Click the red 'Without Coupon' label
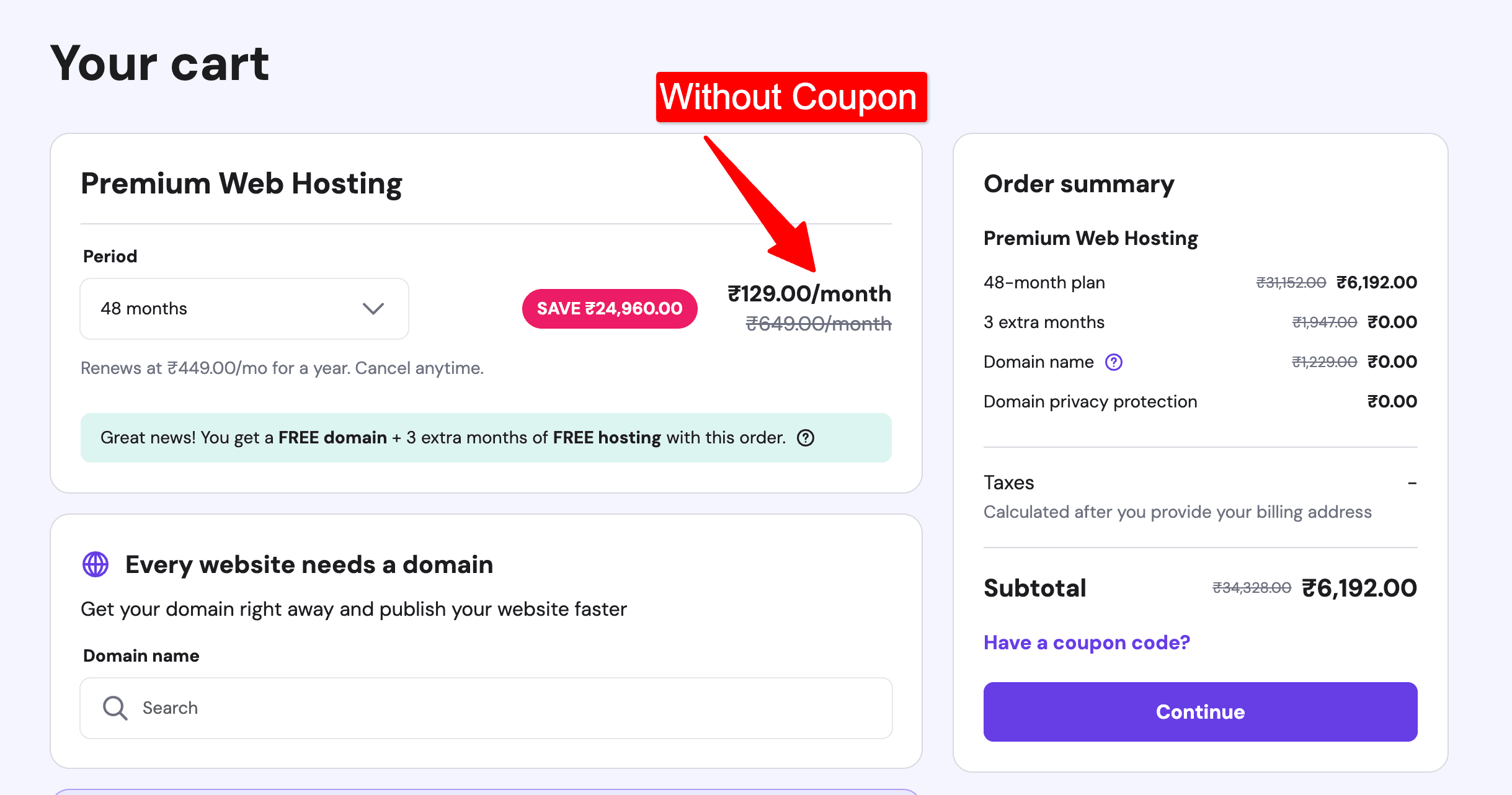 click(x=790, y=97)
